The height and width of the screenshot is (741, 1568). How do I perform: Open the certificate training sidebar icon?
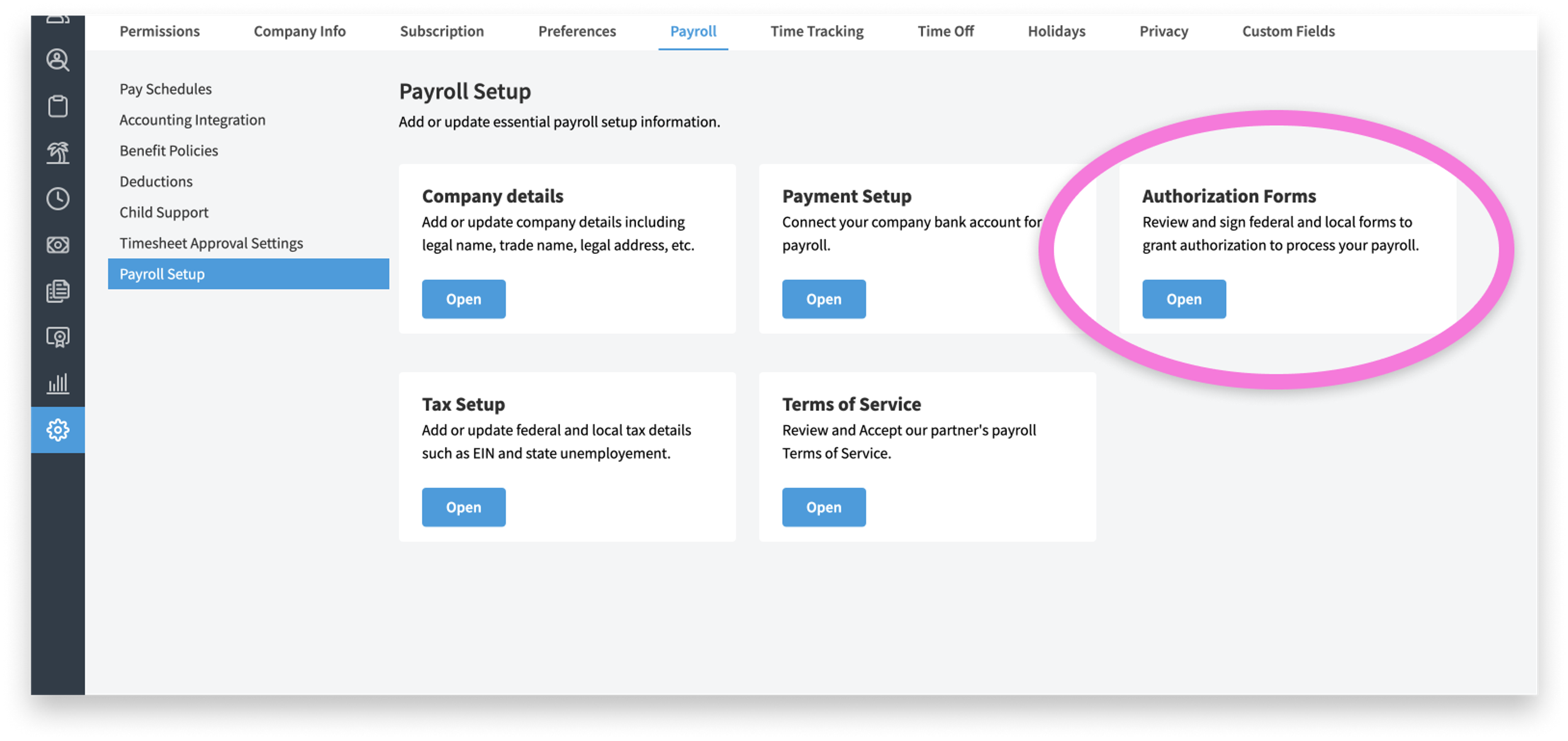point(58,337)
